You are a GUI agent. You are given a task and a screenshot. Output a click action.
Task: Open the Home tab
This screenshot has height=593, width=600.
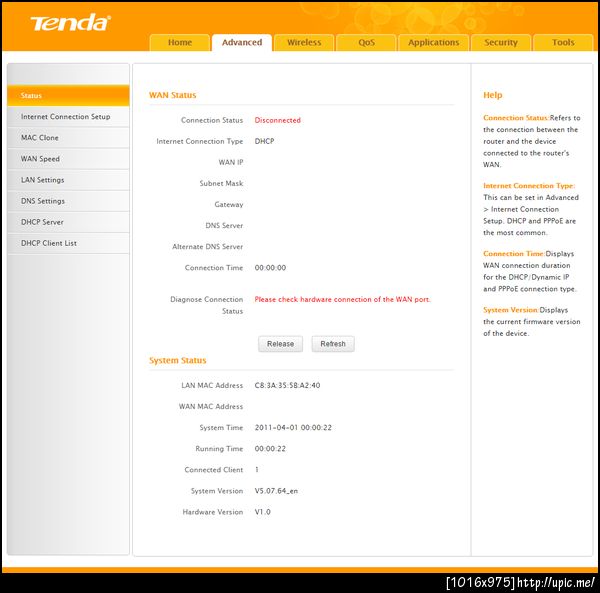coord(180,42)
